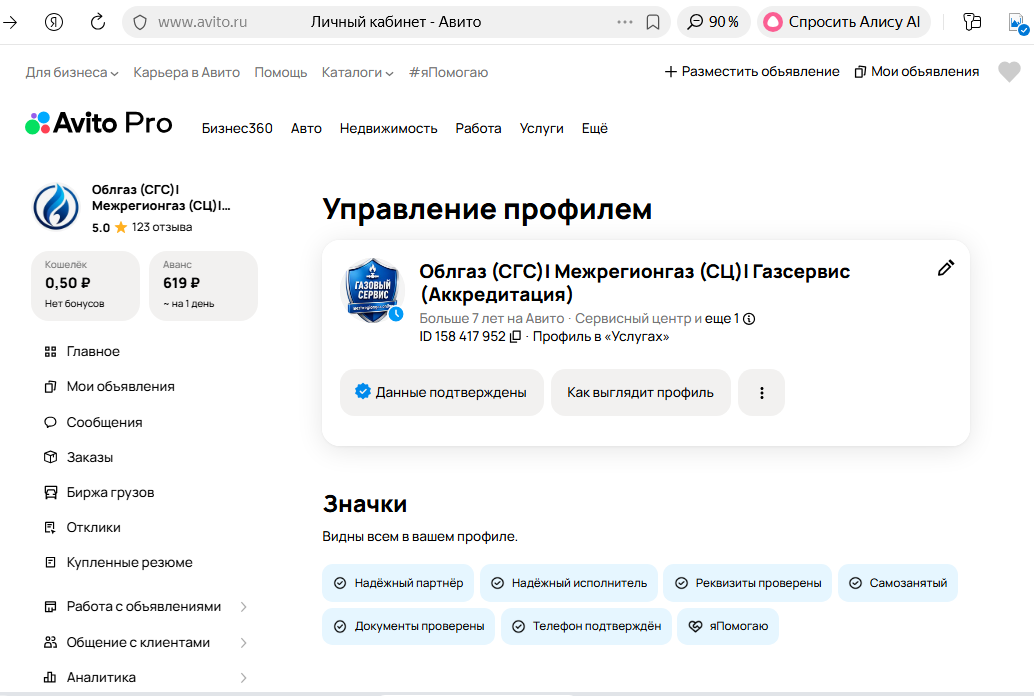The image size is (1034, 696).
Task: Click the Самозанятый badge
Action: coord(897,583)
